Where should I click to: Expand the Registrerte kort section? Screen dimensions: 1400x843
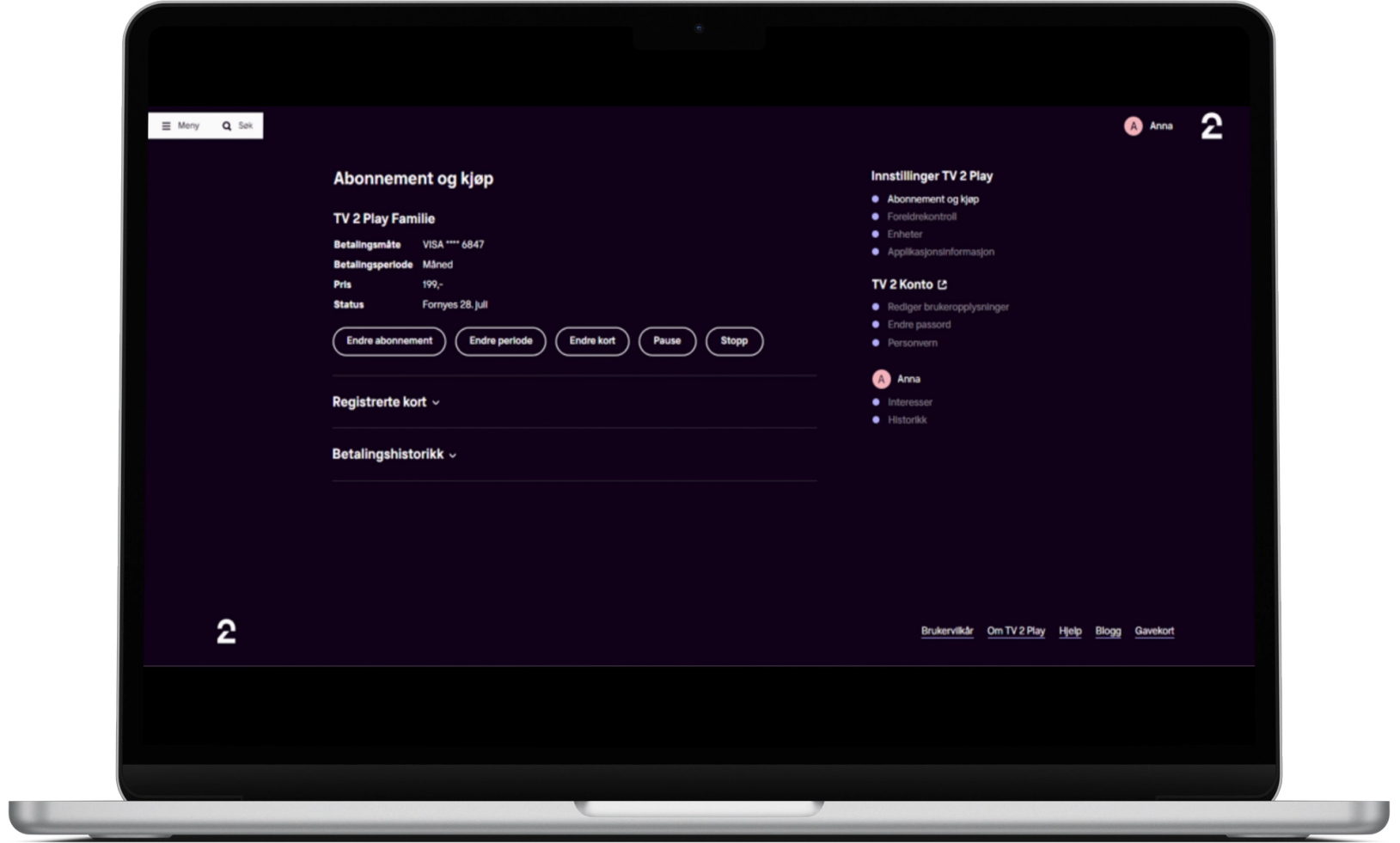[x=386, y=402]
